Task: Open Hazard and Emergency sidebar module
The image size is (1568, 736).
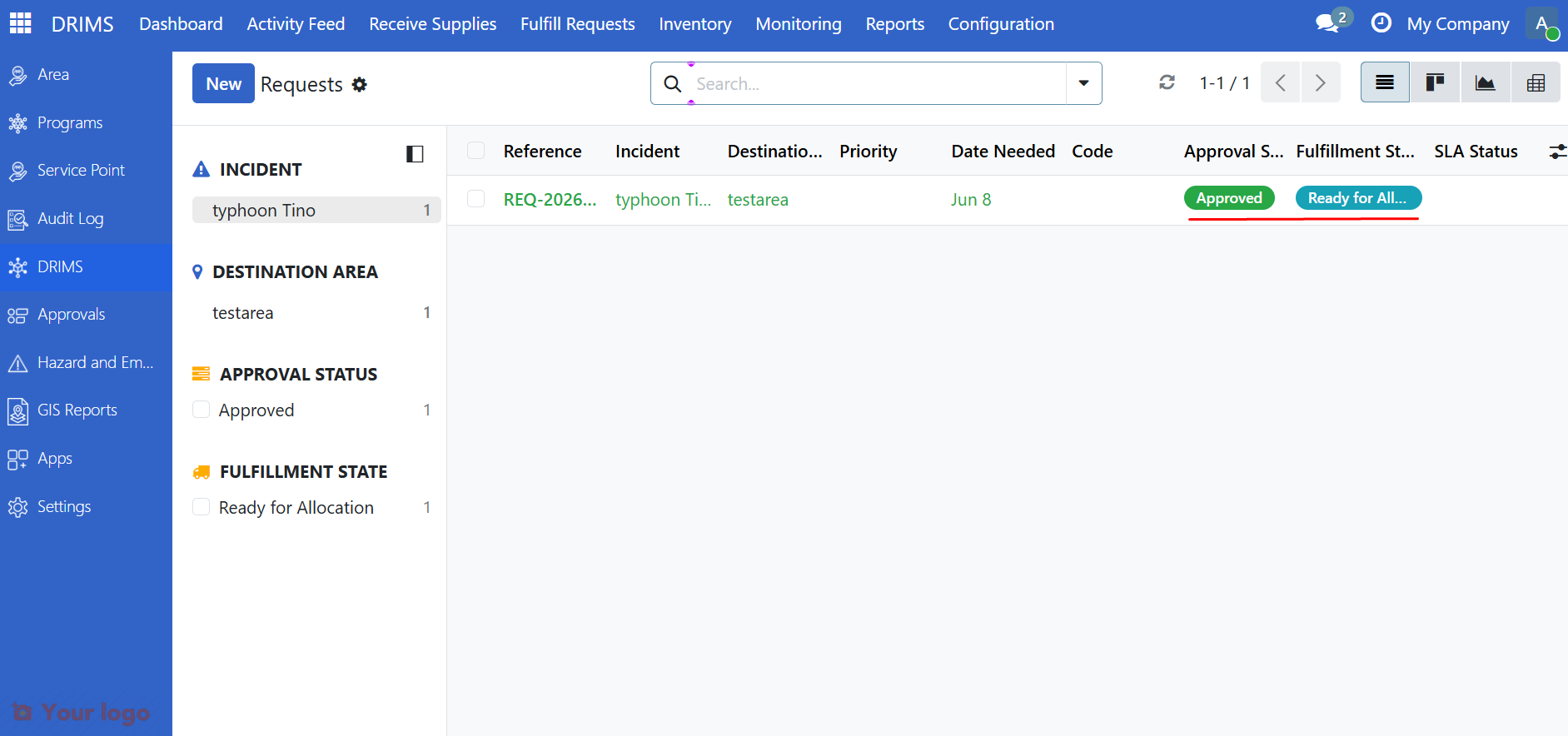Action: pyautogui.click(x=86, y=363)
